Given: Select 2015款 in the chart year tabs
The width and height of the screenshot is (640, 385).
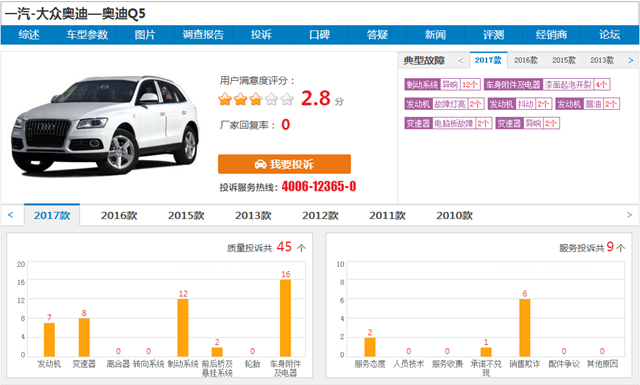Looking at the screenshot, I should tap(186, 216).
